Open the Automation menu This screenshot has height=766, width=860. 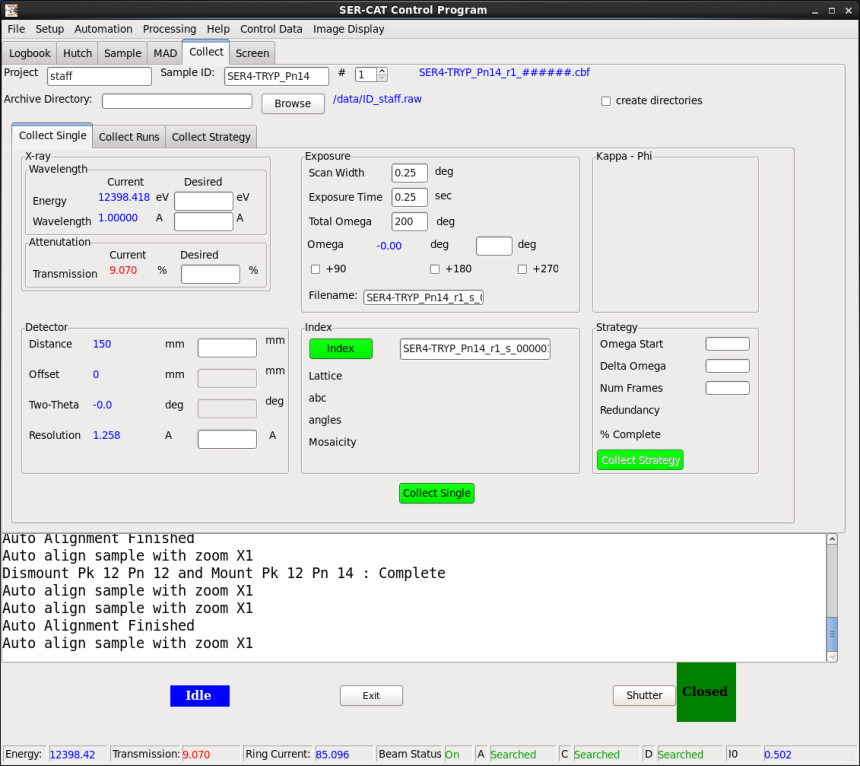pos(103,29)
